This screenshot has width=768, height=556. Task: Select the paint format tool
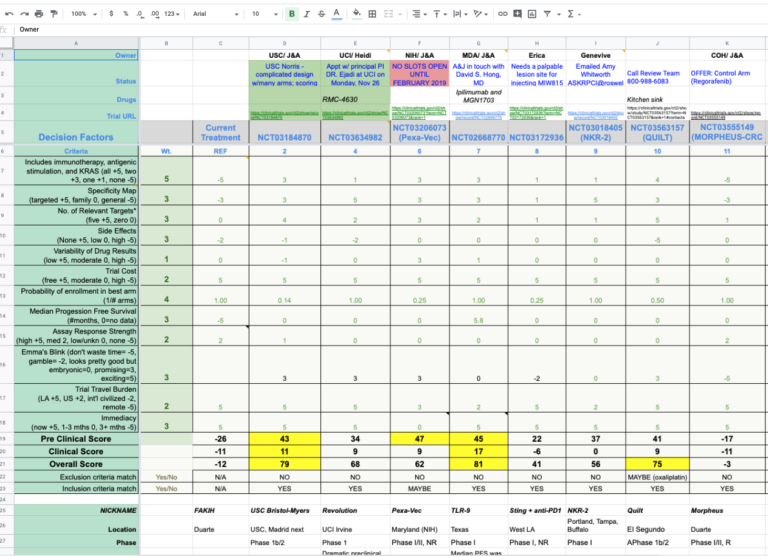[53, 14]
